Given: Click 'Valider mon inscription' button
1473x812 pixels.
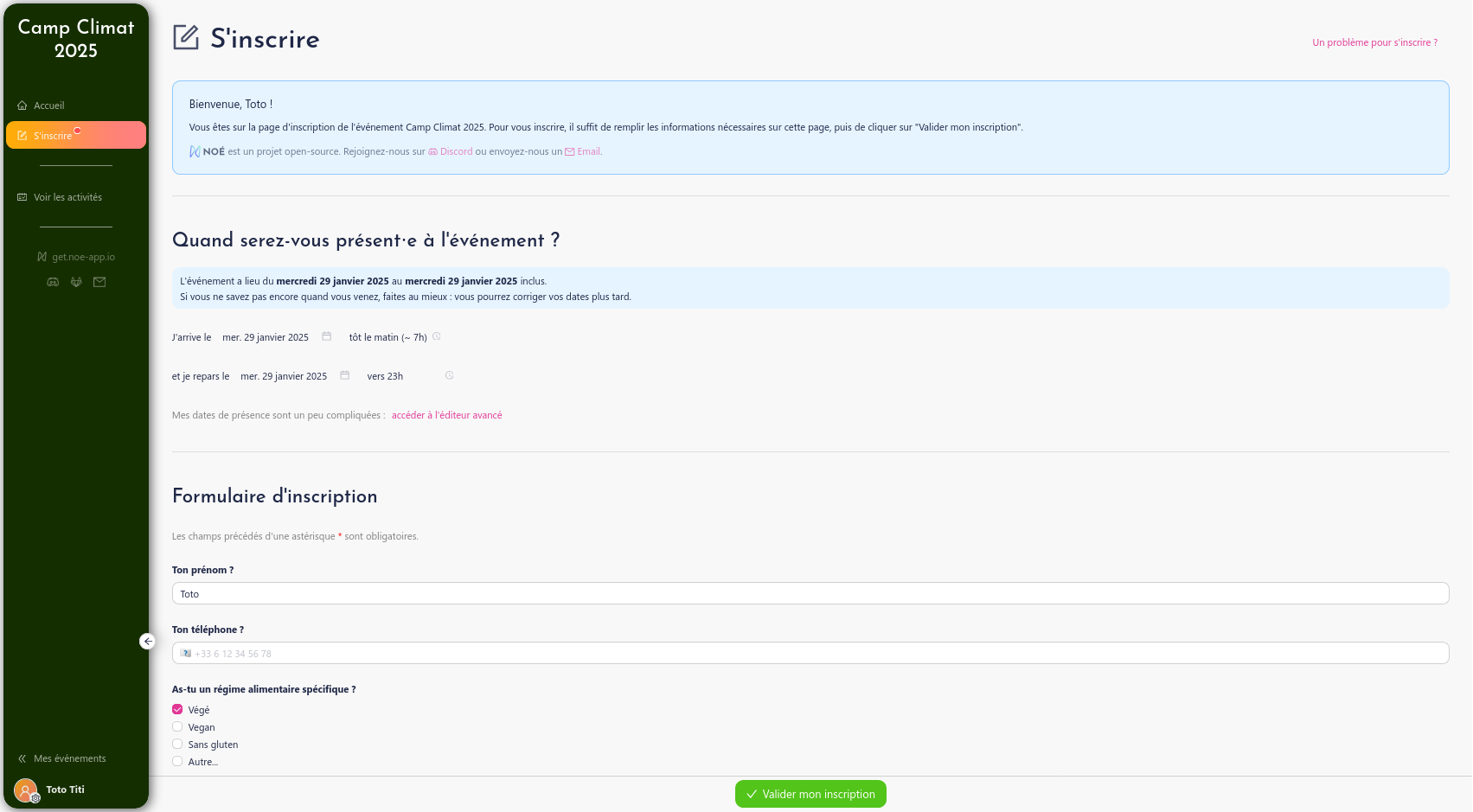Looking at the screenshot, I should click(810, 794).
